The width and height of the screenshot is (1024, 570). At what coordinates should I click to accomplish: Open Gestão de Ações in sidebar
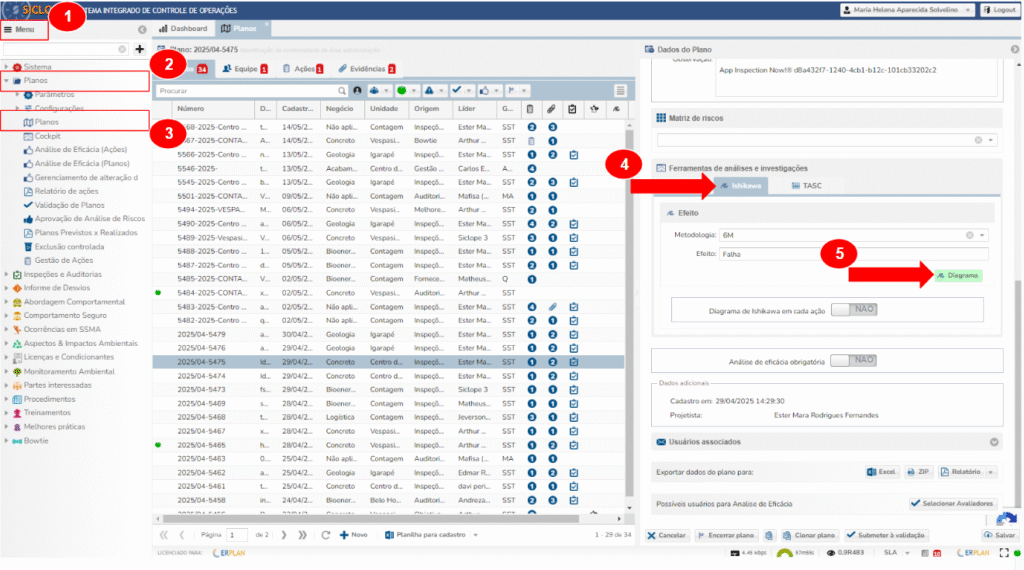tap(64, 261)
